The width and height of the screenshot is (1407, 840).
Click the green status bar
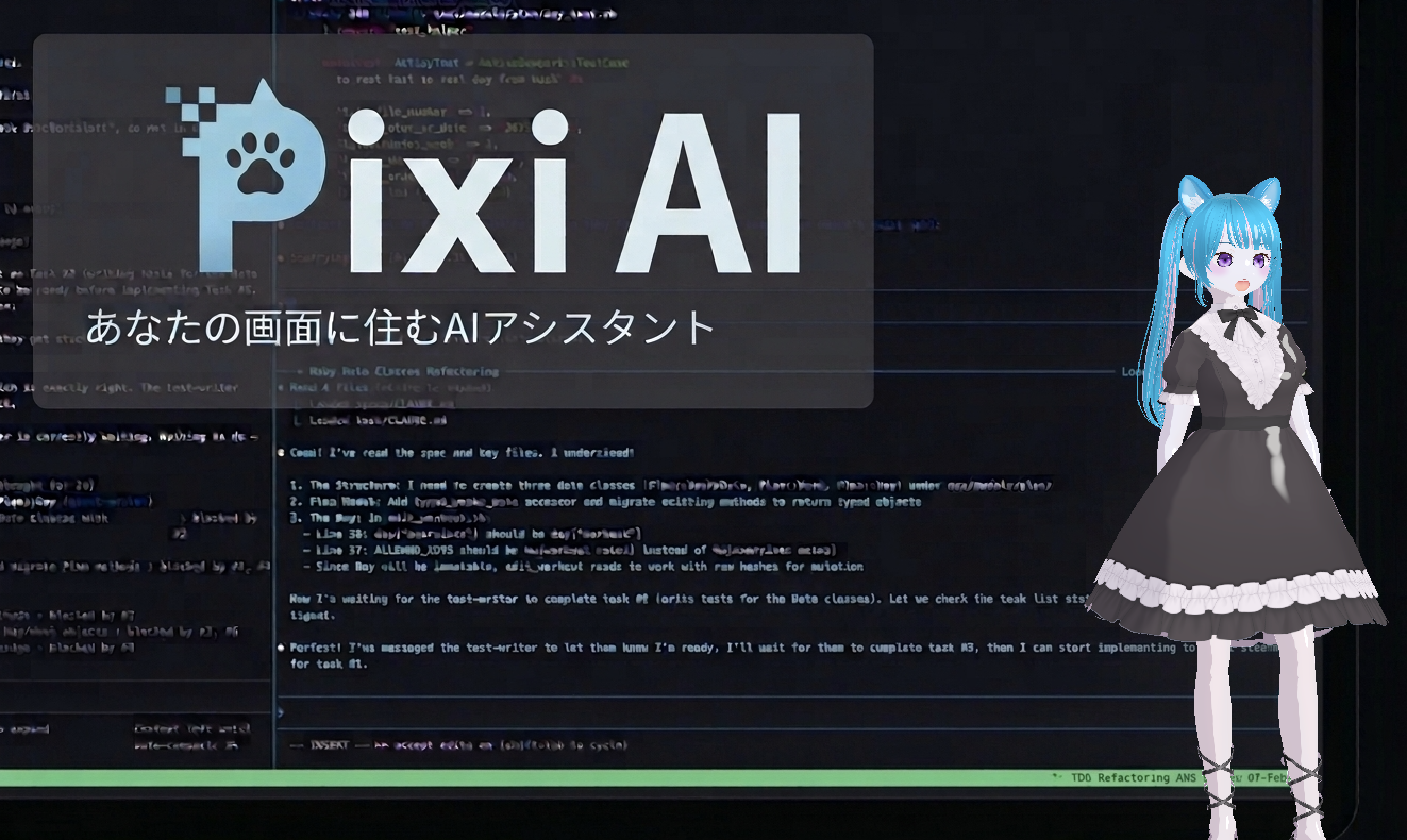(x=509, y=778)
